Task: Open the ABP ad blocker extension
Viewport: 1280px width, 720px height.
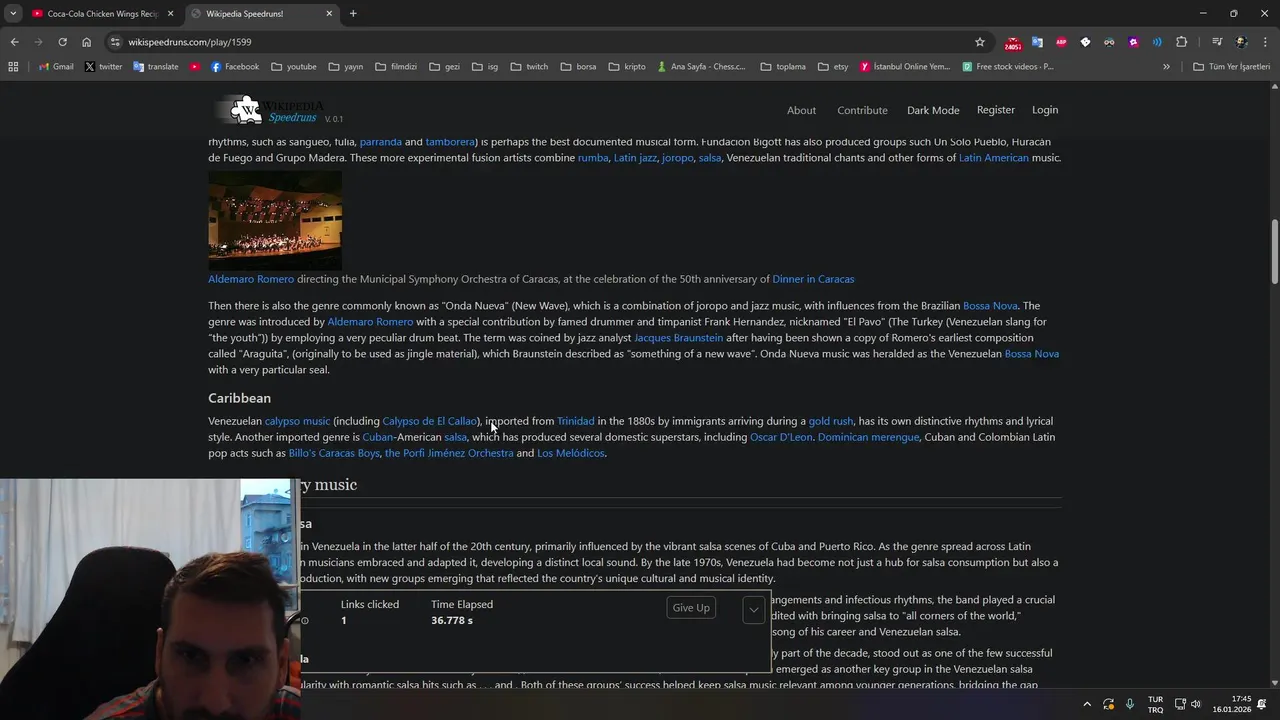Action: tap(1061, 42)
